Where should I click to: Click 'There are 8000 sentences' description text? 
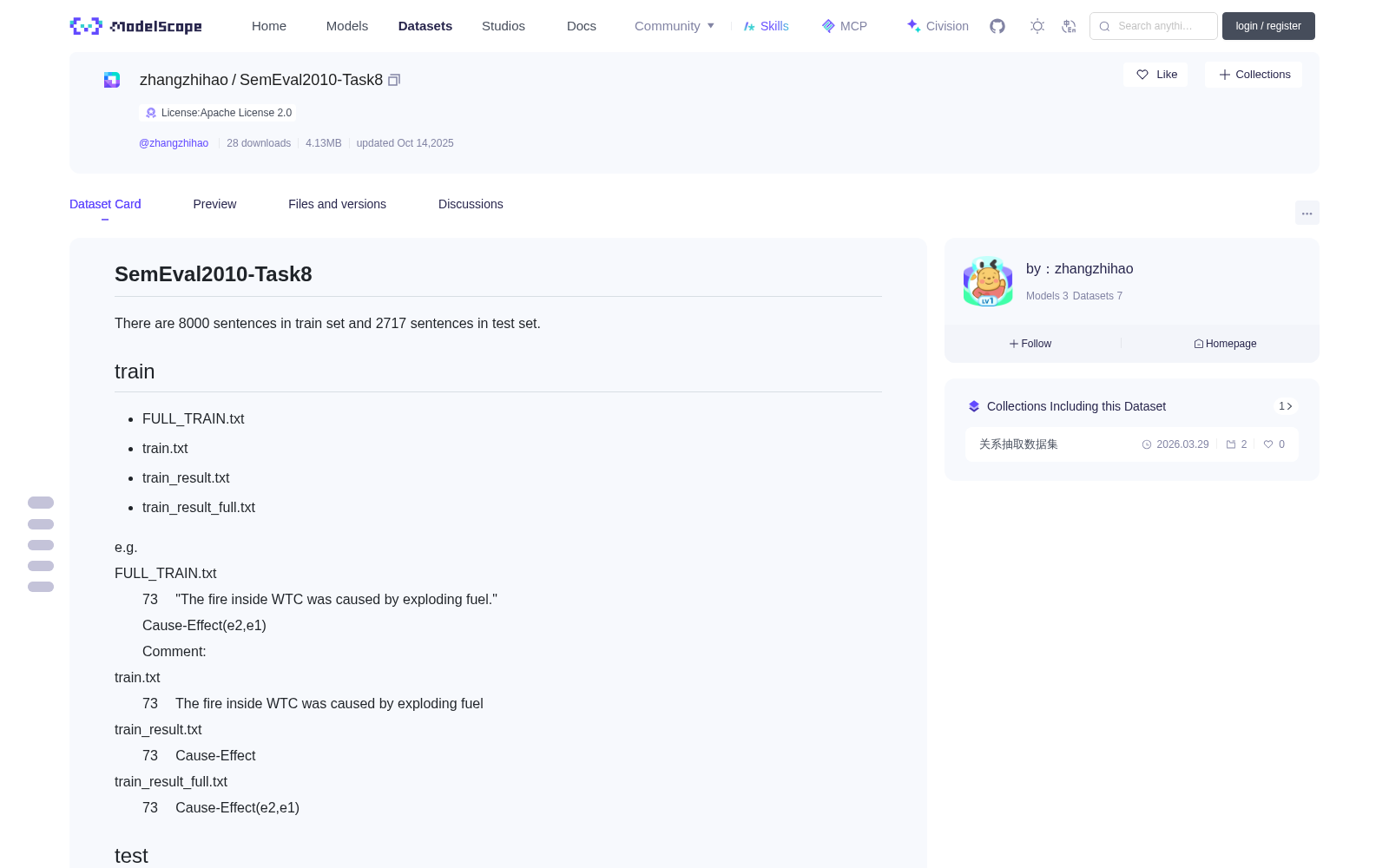327,323
